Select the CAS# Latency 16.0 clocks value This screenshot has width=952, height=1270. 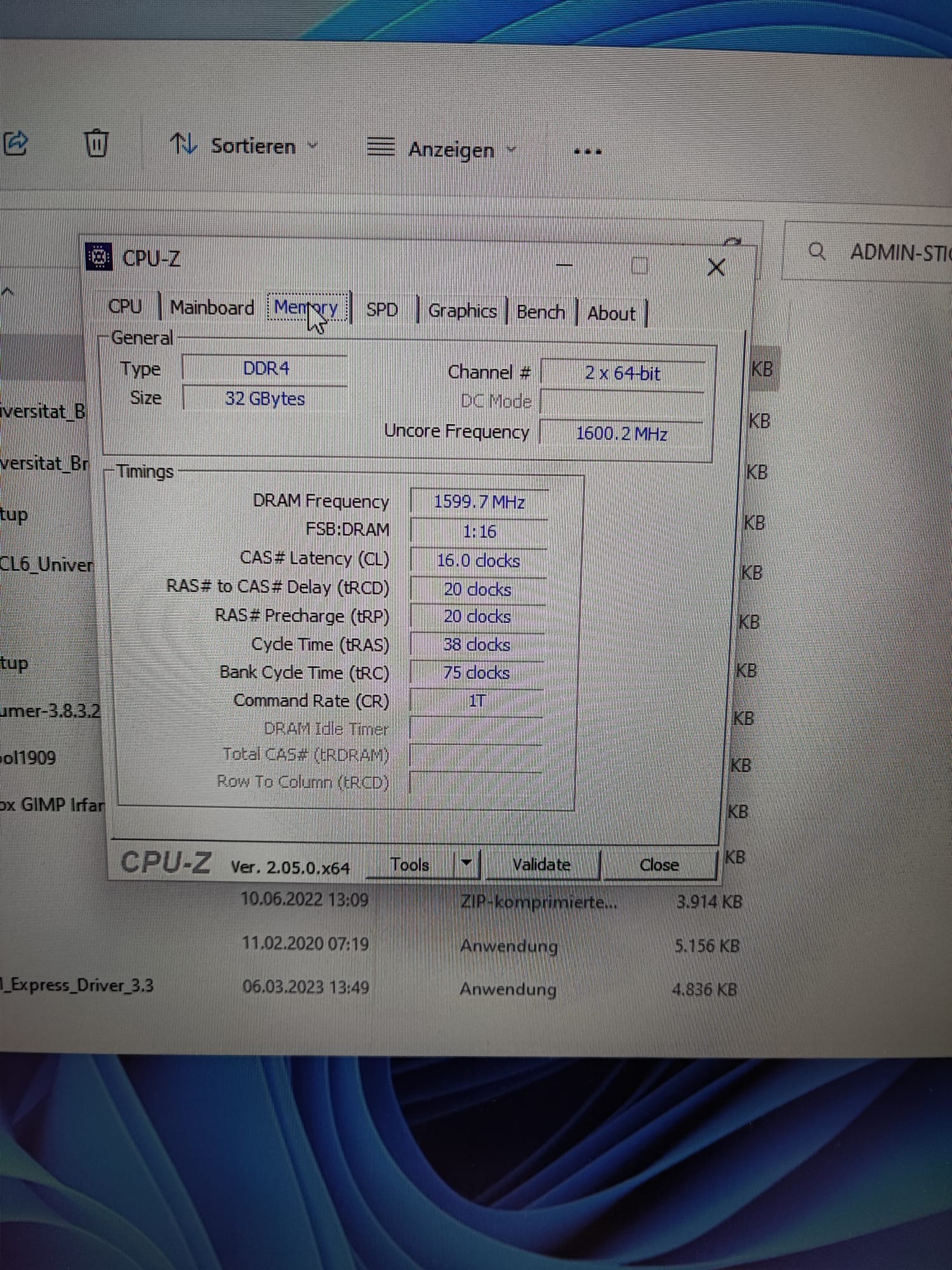pyautogui.click(x=479, y=560)
